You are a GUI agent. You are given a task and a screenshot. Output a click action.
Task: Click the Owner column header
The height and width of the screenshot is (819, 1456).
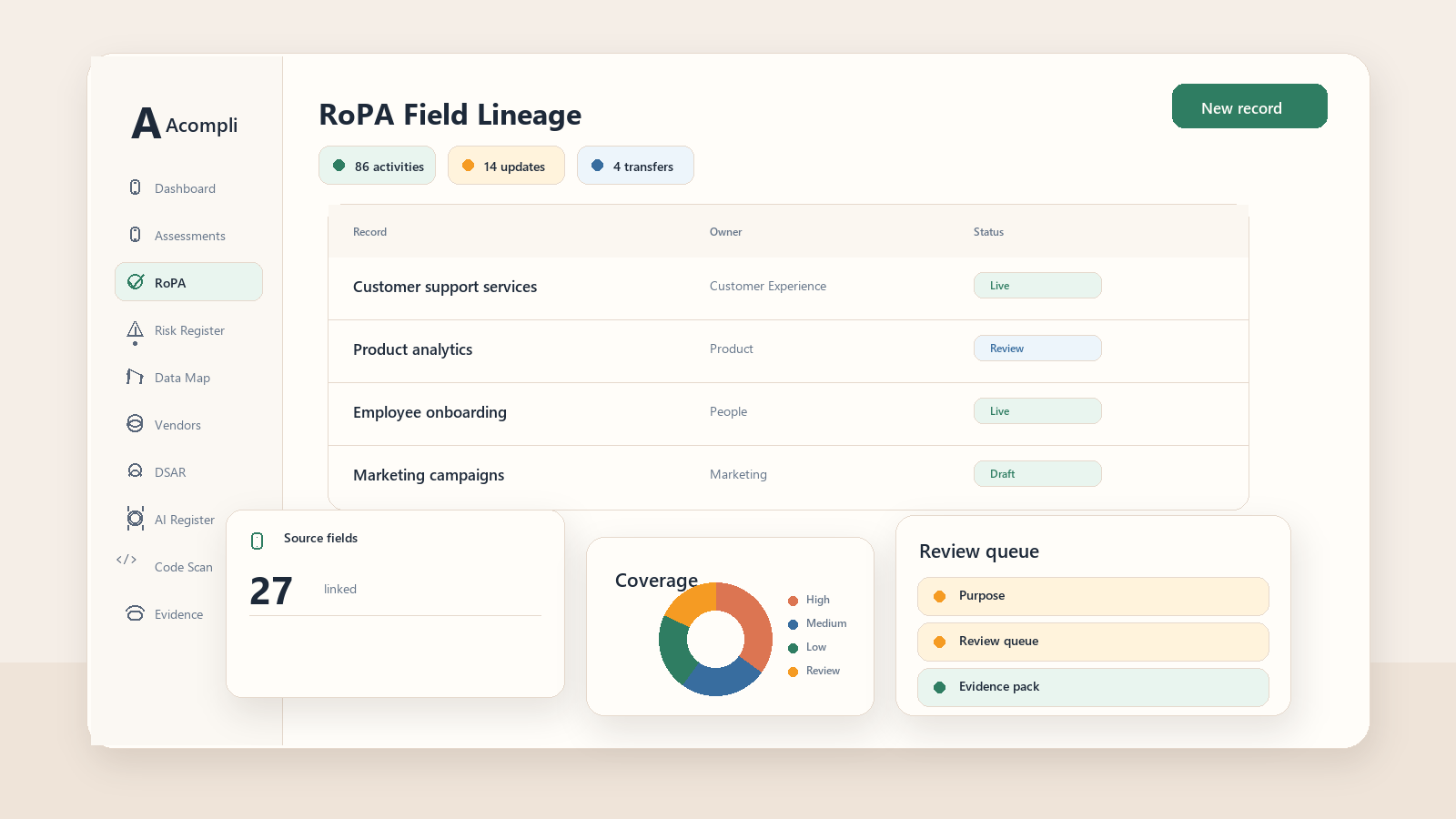pos(725,232)
